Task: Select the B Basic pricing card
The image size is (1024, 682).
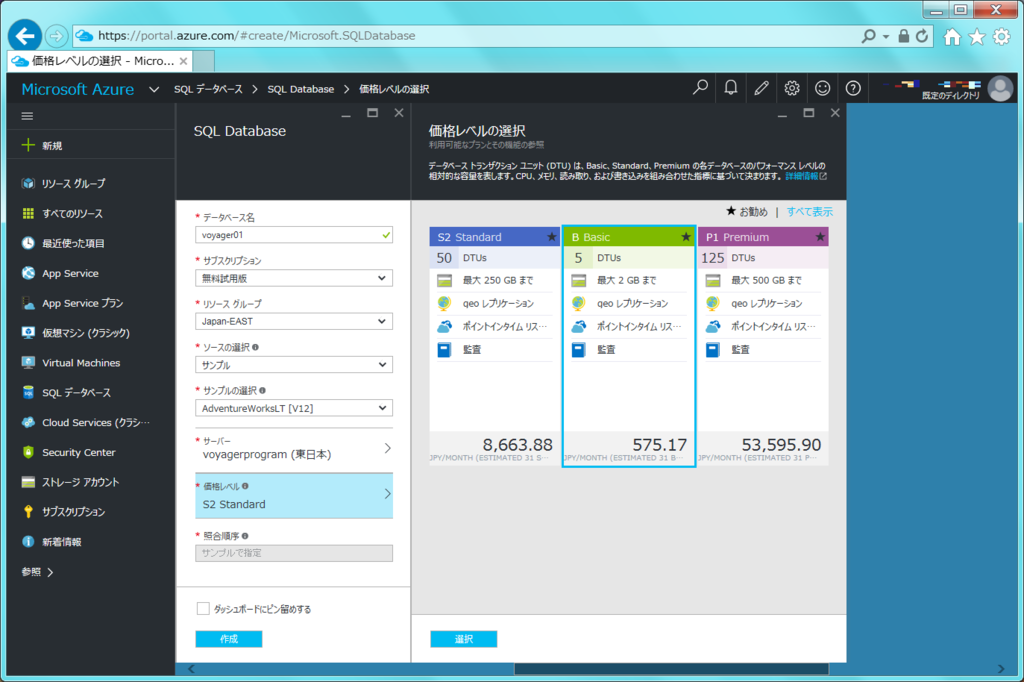Action: [629, 346]
